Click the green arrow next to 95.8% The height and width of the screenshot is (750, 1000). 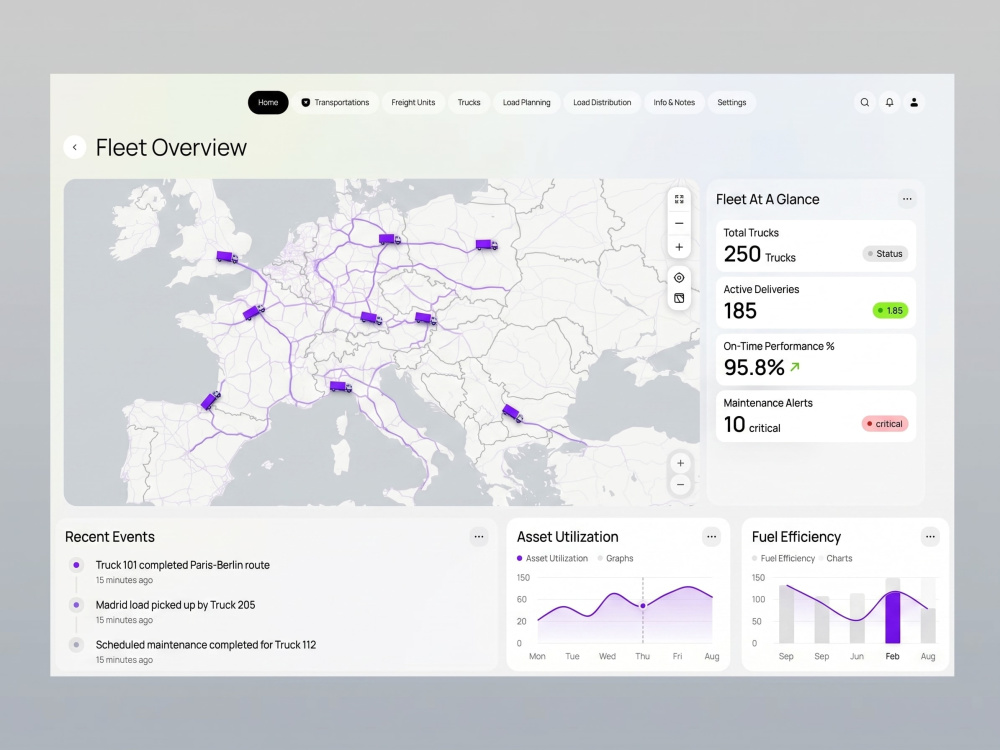pos(795,367)
